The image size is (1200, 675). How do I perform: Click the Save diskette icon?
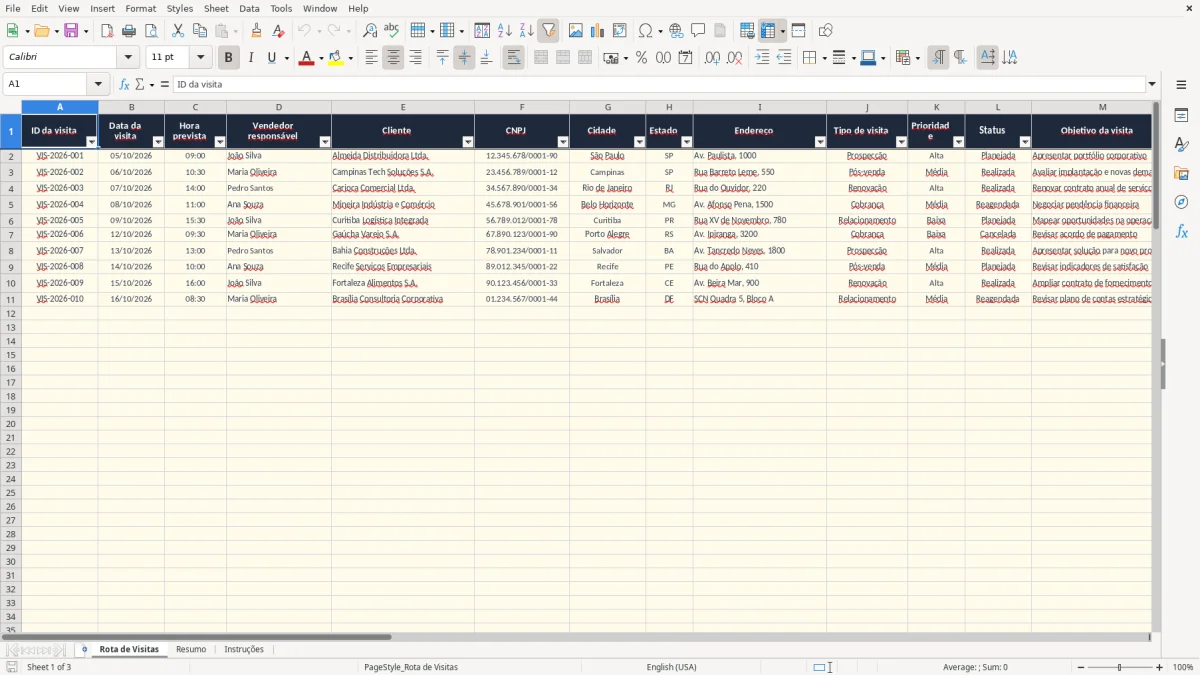pos(71,31)
